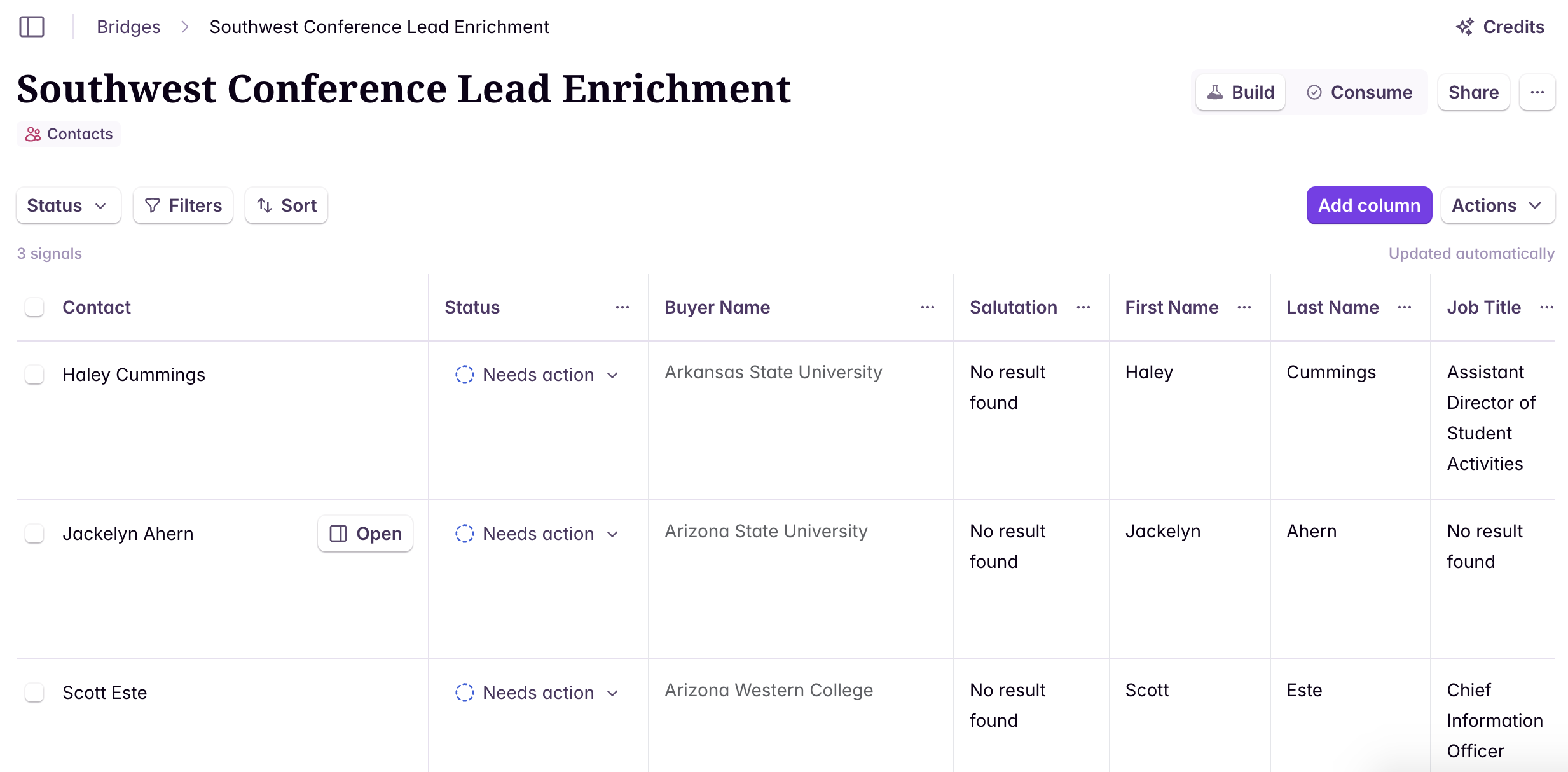Open the Jackelyn Ahern record
Image resolution: width=1568 pixels, height=772 pixels.
366,534
